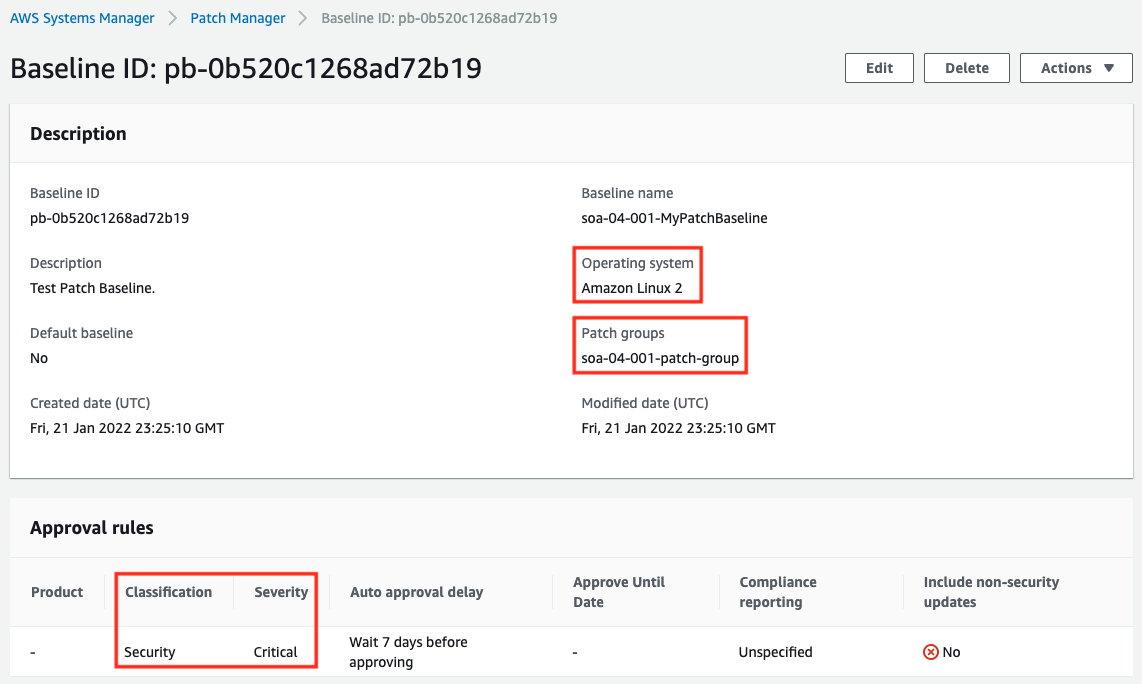This screenshot has height=684, width=1142.
Task: Click the Classification column header
Action: click(170, 592)
